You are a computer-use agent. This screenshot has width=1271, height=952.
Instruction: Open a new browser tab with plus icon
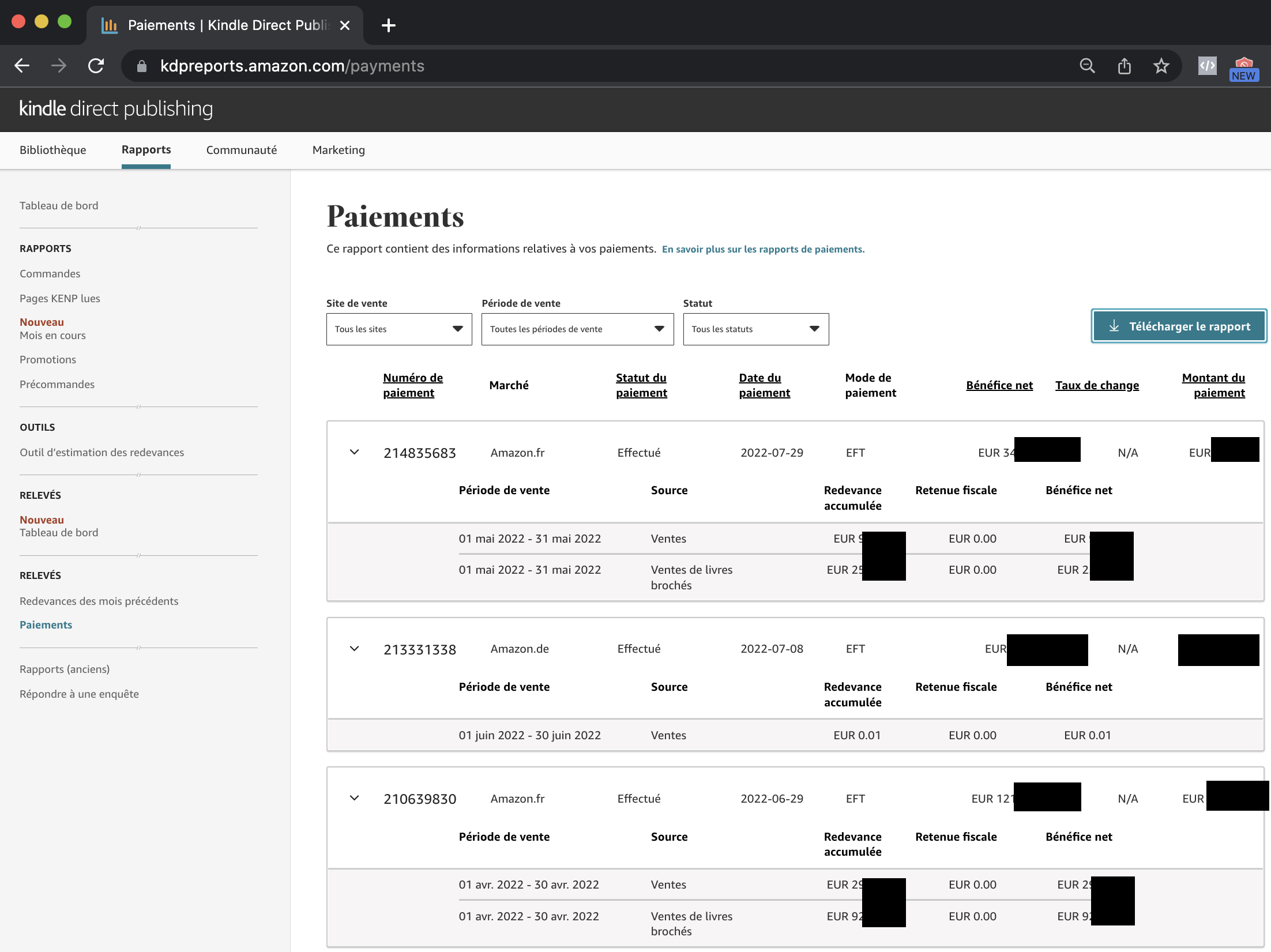click(389, 25)
